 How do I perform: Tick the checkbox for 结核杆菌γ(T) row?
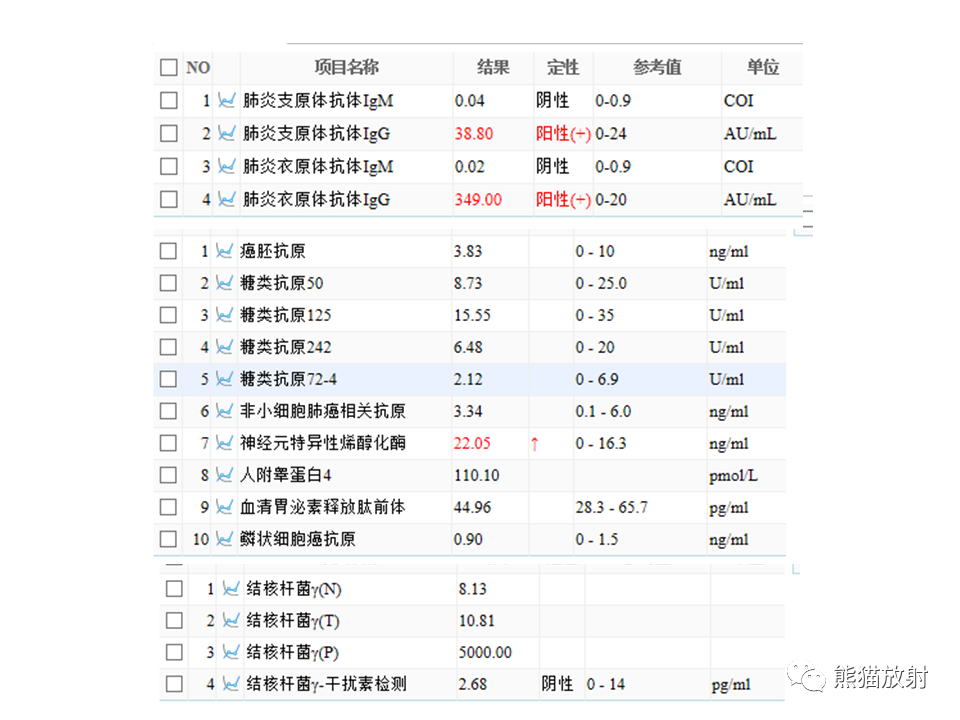click(174, 621)
